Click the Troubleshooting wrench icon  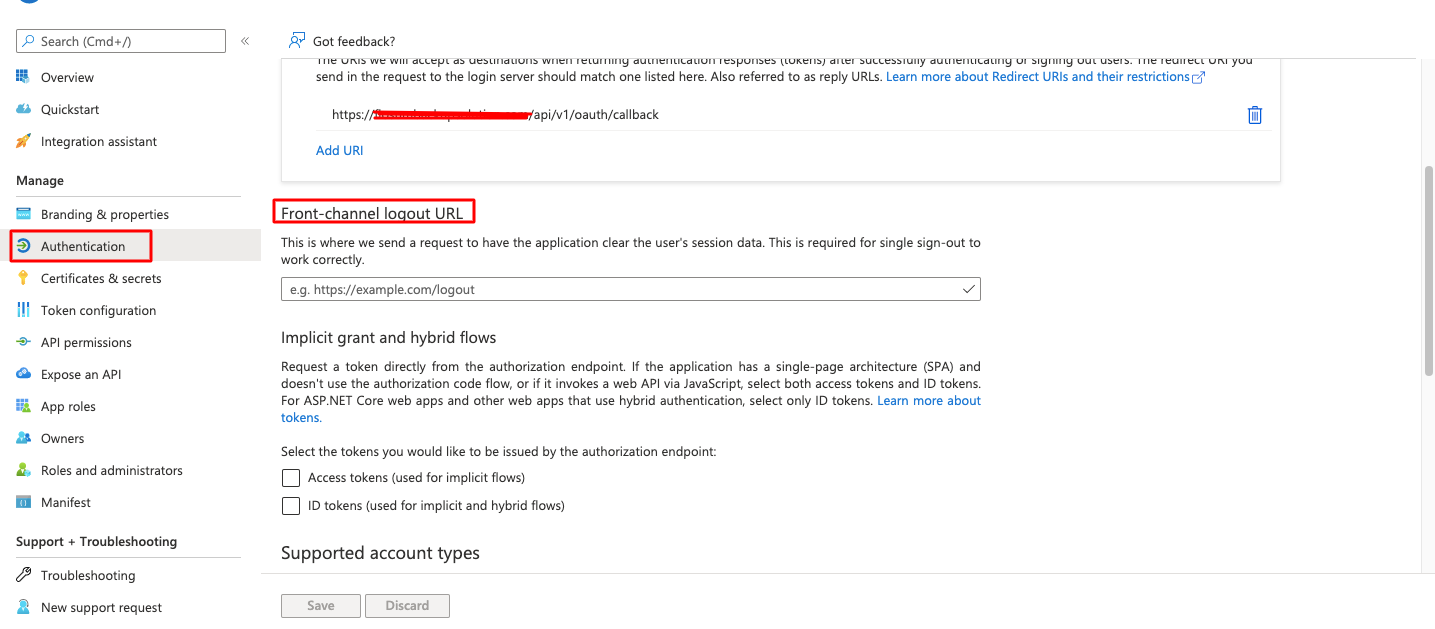point(24,576)
